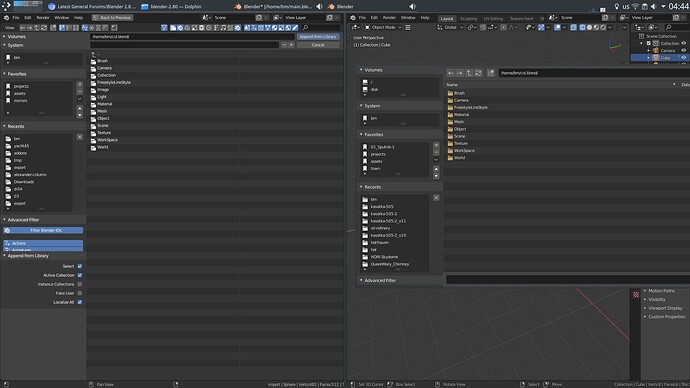Collapse the Append from Library options panel
The height and width of the screenshot is (388, 690).
(4, 256)
